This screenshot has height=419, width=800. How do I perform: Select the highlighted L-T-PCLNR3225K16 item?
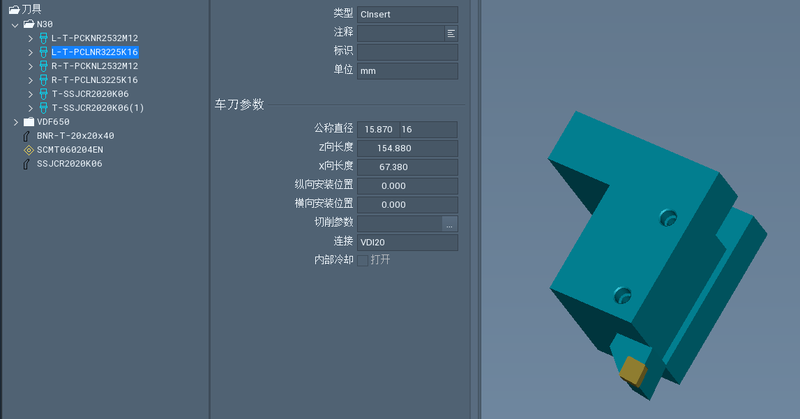[x=94, y=52]
